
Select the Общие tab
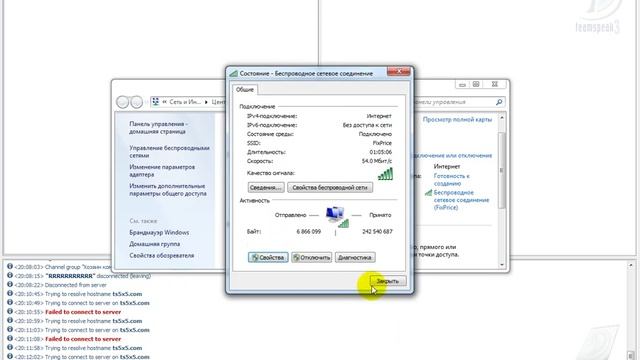(x=244, y=89)
